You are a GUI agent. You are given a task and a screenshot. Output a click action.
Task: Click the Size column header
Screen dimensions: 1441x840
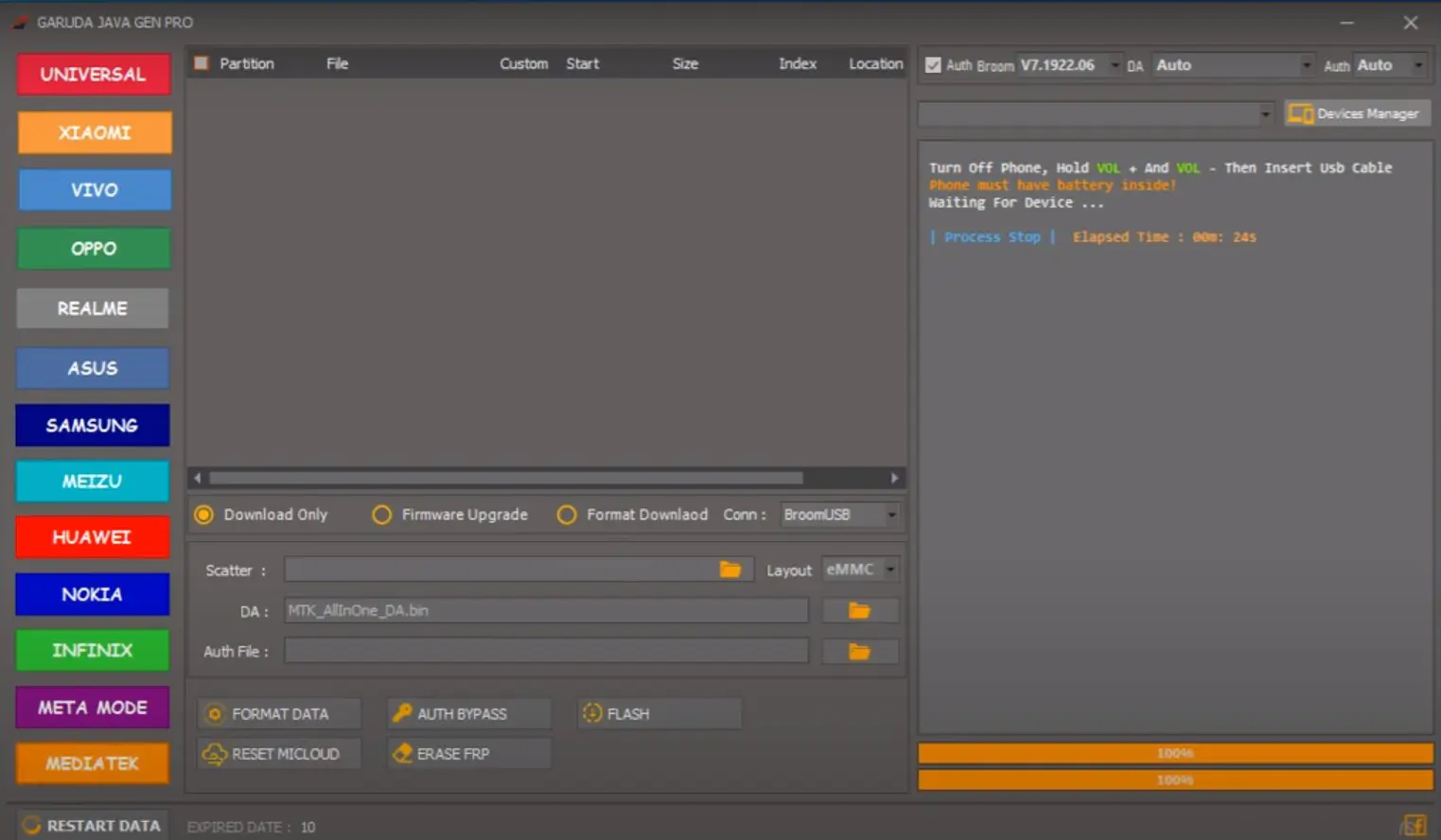point(686,63)
